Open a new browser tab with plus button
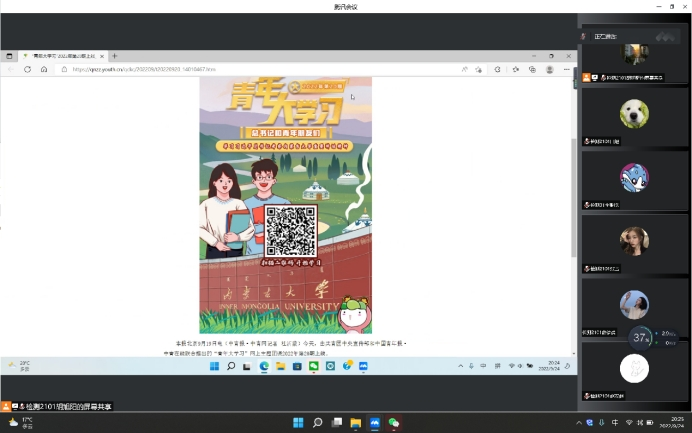 (115, 56)
